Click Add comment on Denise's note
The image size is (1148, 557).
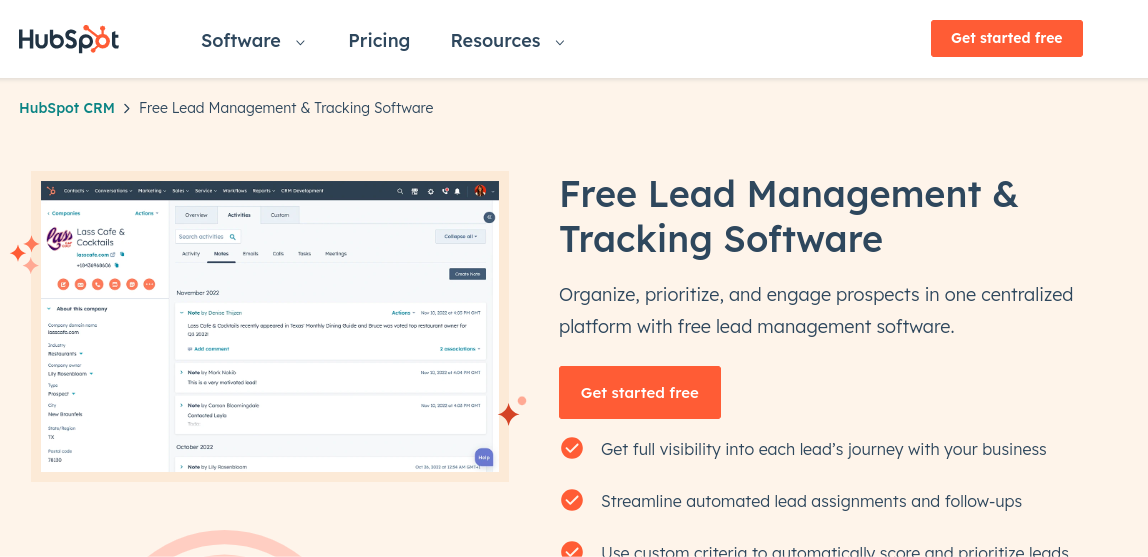pyautogui.click(x=209, y=349)
